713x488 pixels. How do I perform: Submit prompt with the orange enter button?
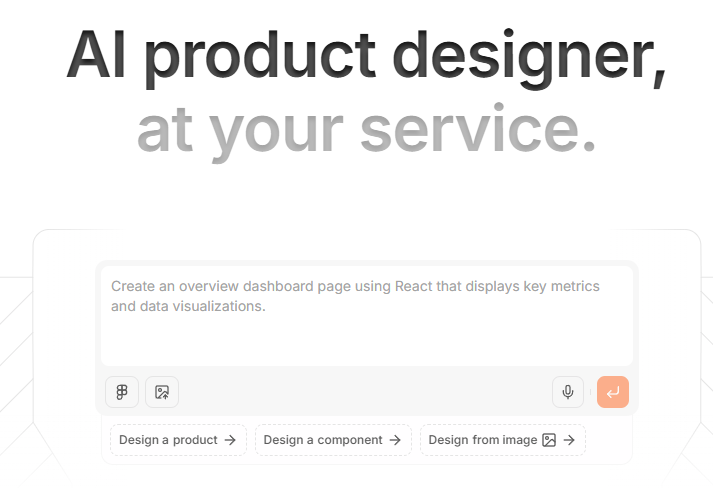613,392
